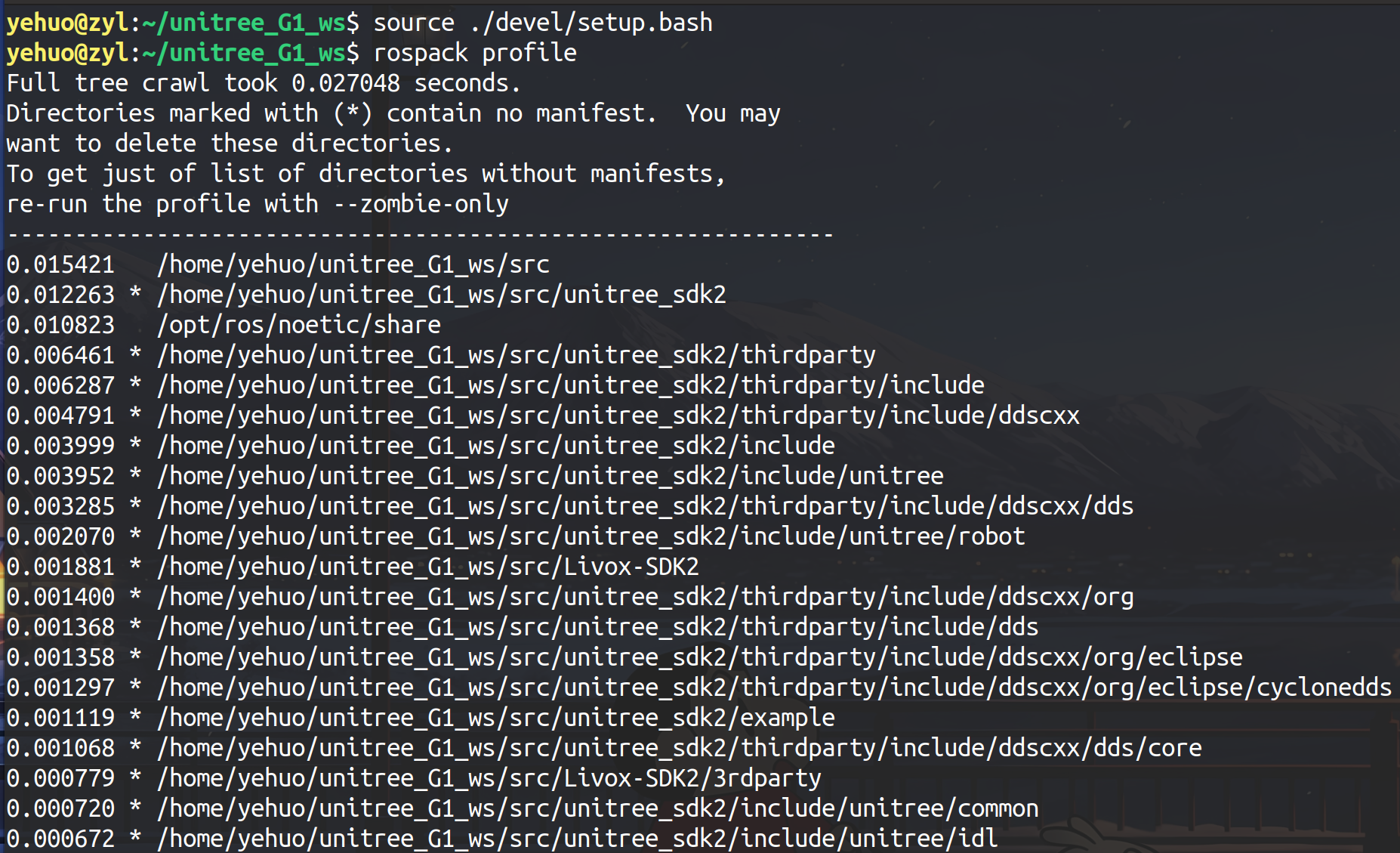This screenshot has width=1400, height=853.
Task: Click the path ending in 'ddscxx/dds/core'
Action: [x=680, y=748]
